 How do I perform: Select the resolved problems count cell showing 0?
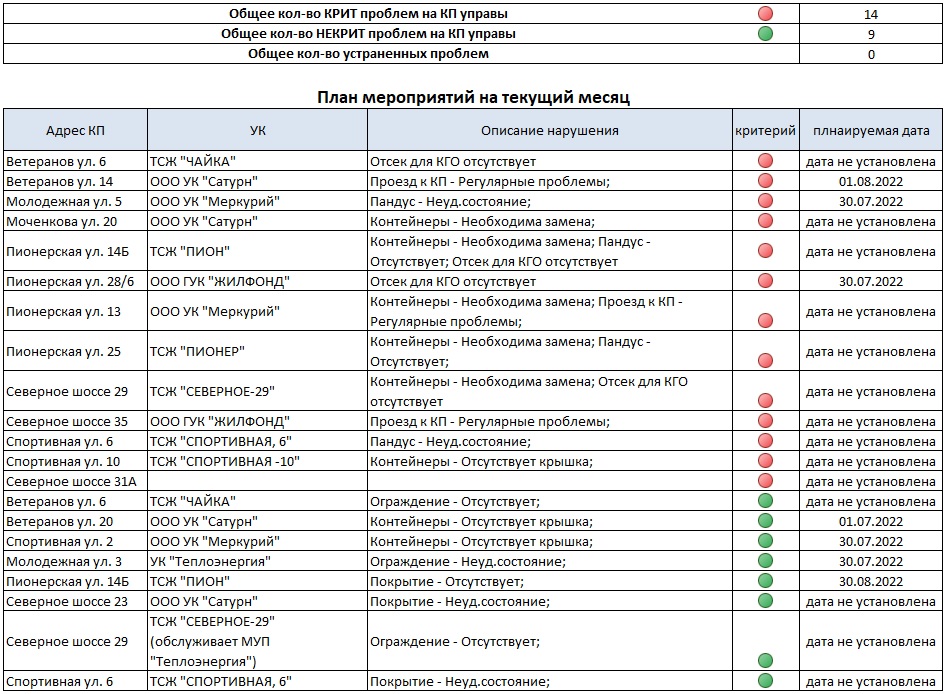point(871,54)
